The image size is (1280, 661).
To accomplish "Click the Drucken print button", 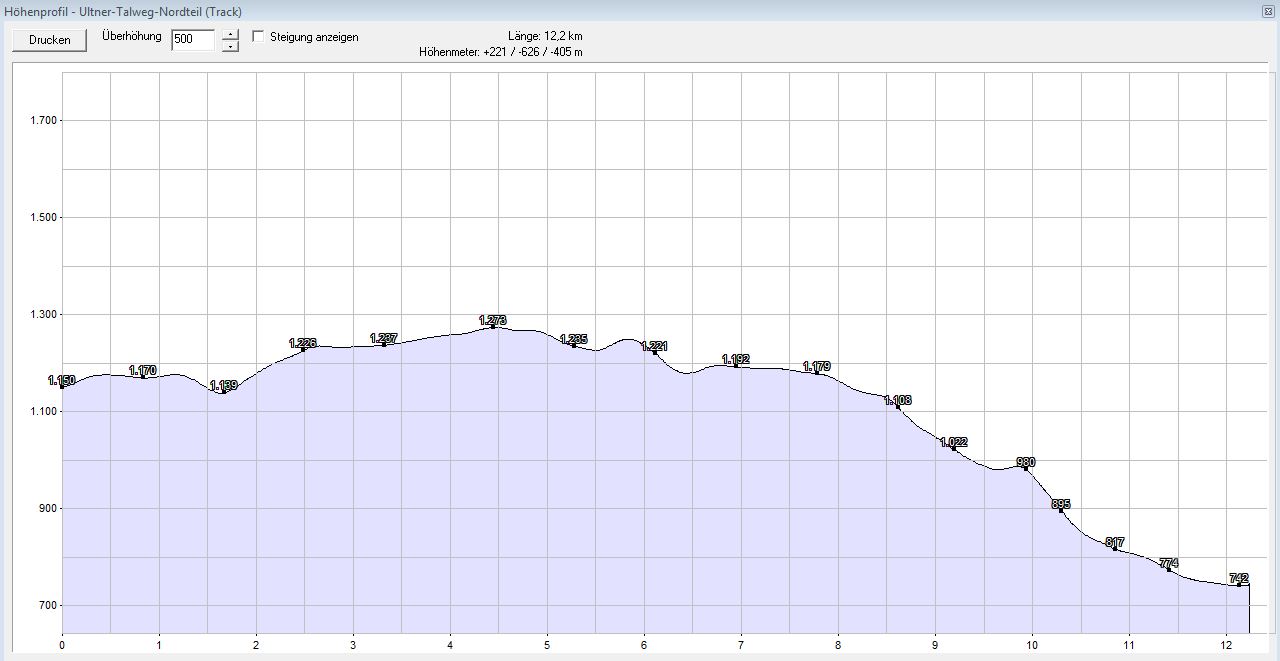I will tap(50, 40).
